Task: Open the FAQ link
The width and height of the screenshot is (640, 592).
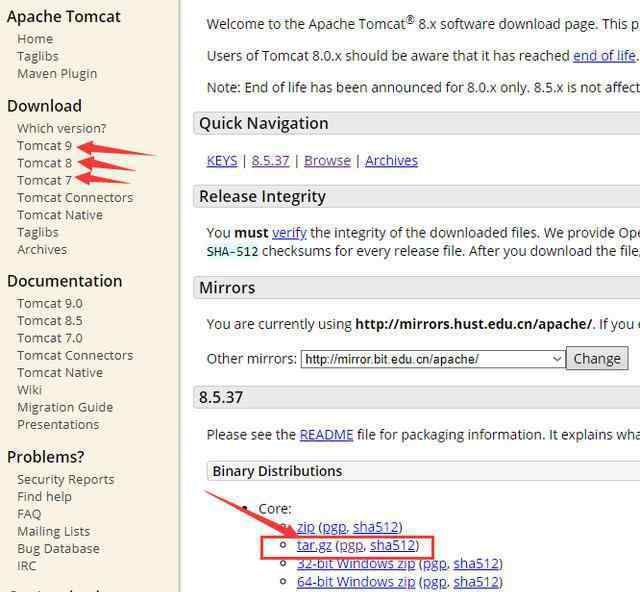Action: pyautogui.click(x=29, y=514)
